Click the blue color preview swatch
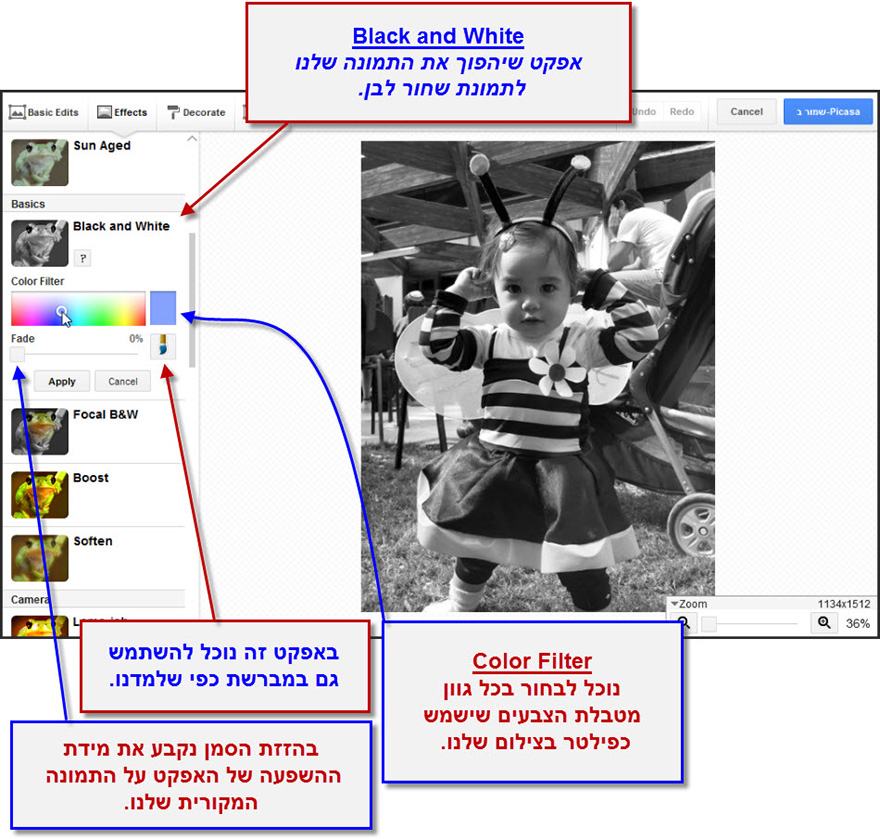The width and height of the screenshot is (880, 839). coord(163,308)
